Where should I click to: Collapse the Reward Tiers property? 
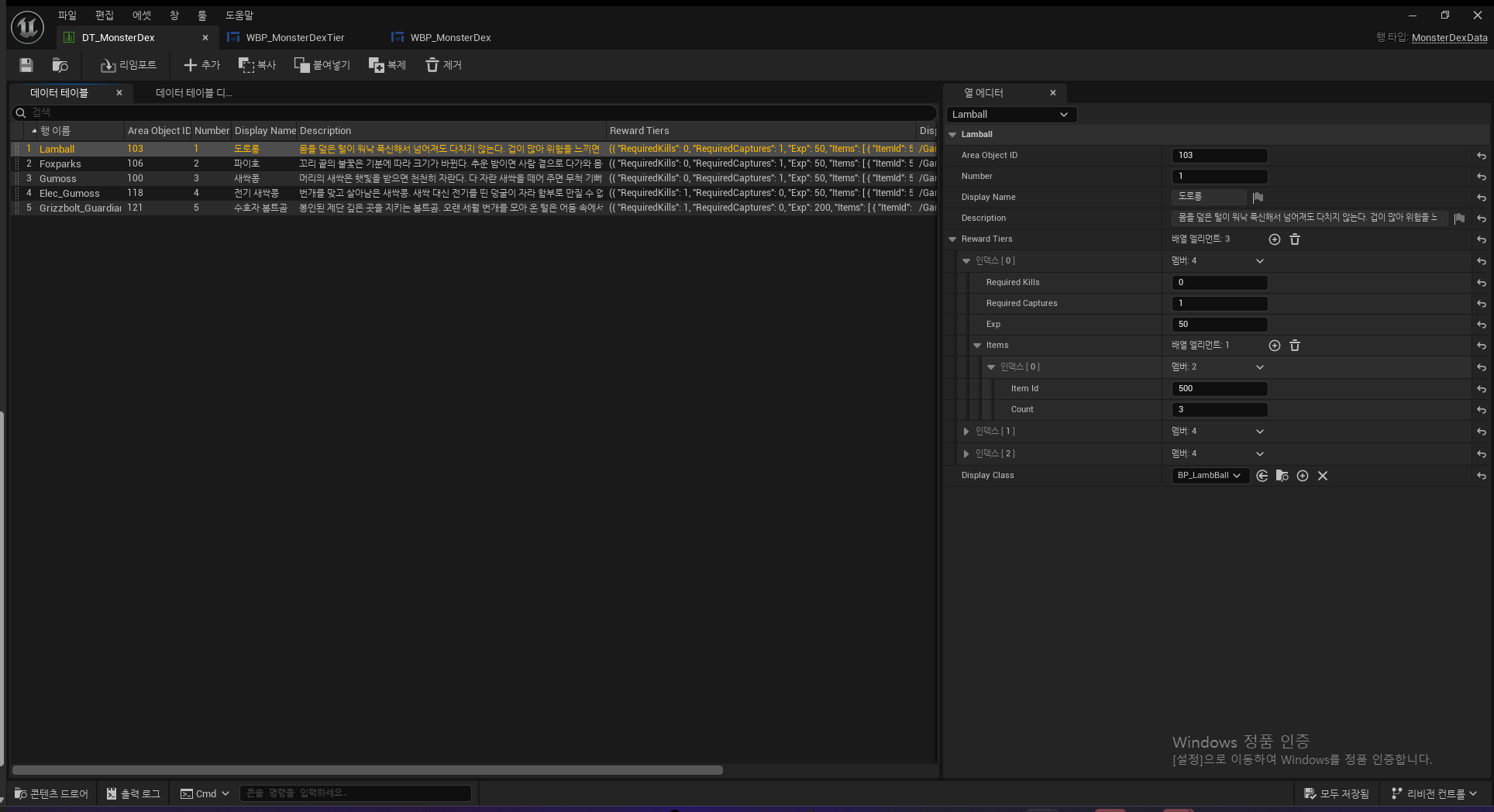[953, 239]
